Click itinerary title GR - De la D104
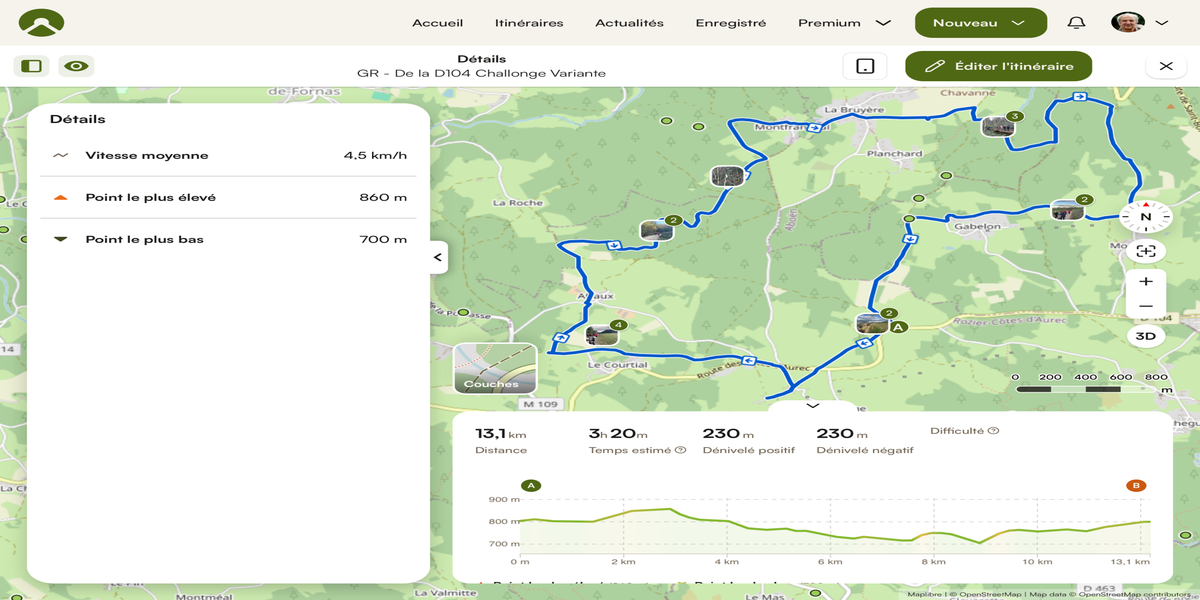The image size is (1200, 600). pyautogui.click(x=481, y=73)
